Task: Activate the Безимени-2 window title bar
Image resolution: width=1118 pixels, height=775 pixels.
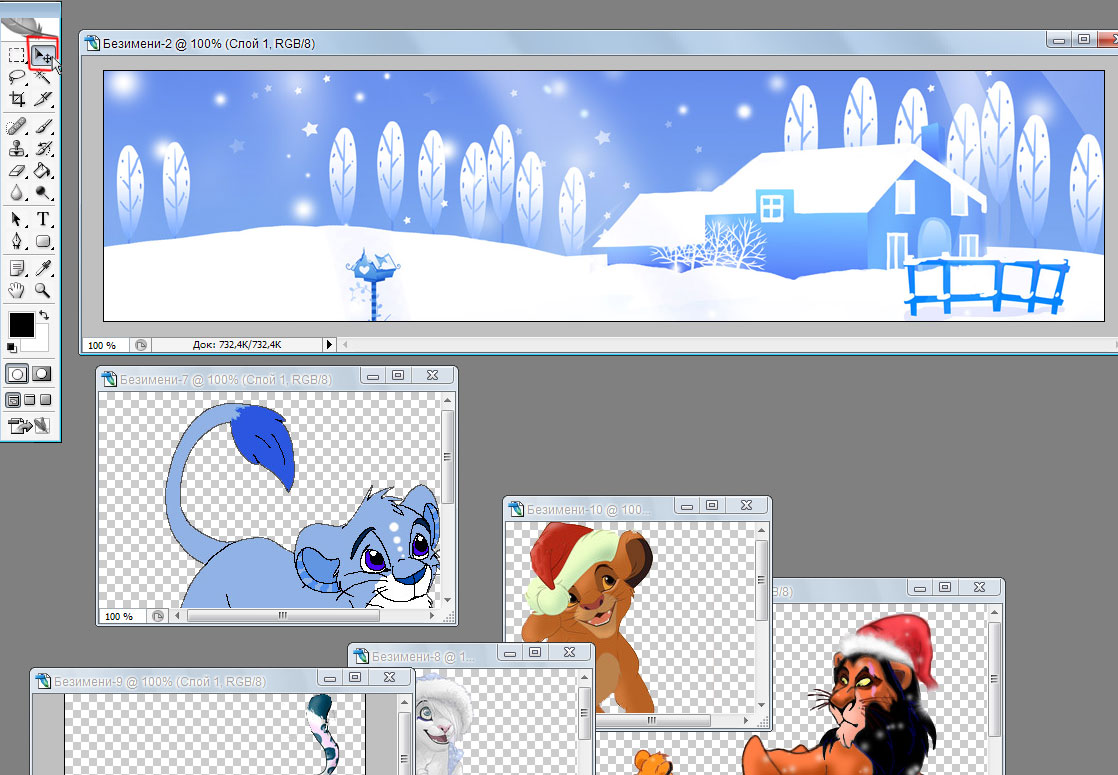Action: [x=563, y=43]
